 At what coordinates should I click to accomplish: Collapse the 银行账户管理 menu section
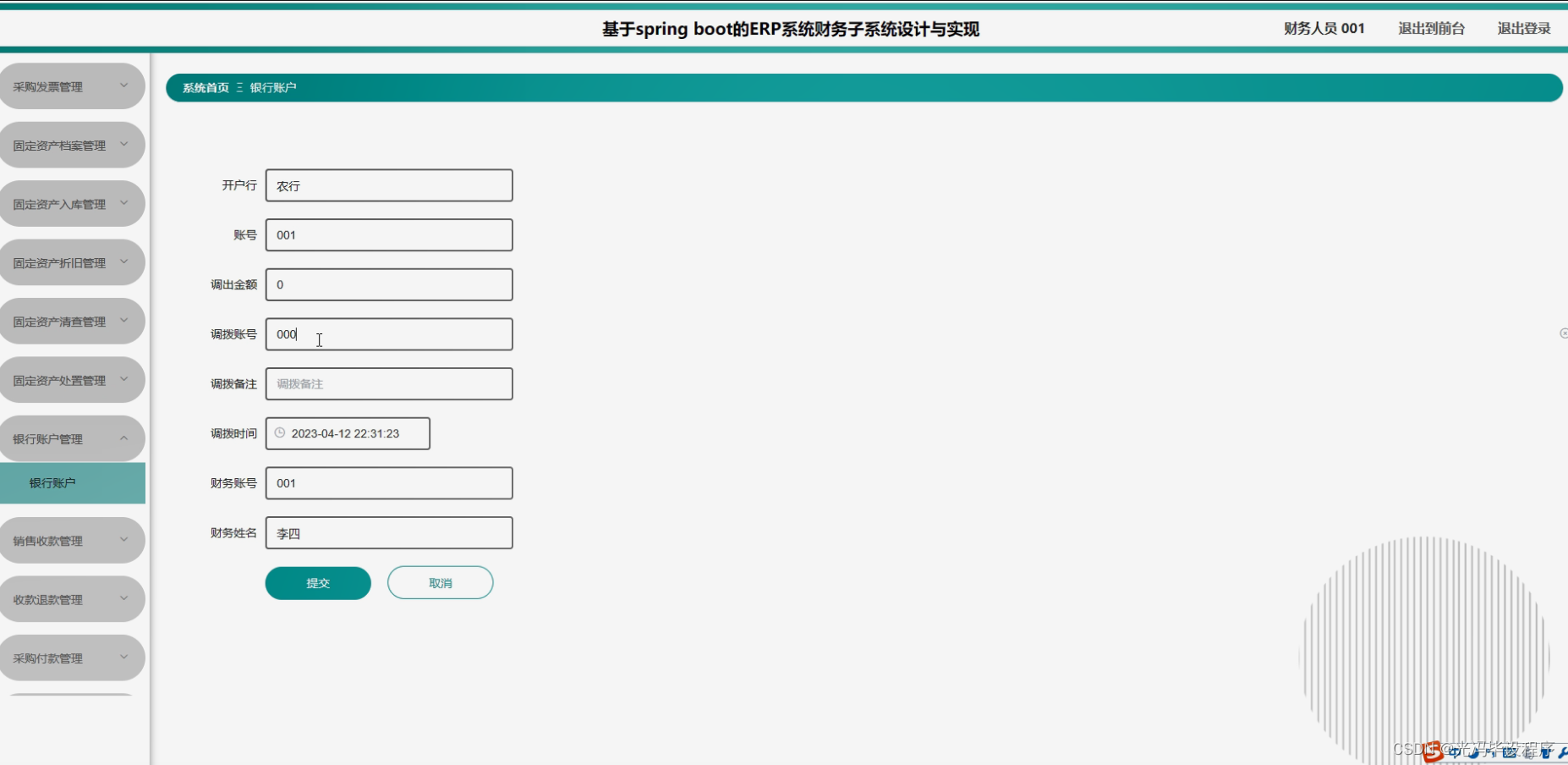pyautogui.click(x=72, y=438)
